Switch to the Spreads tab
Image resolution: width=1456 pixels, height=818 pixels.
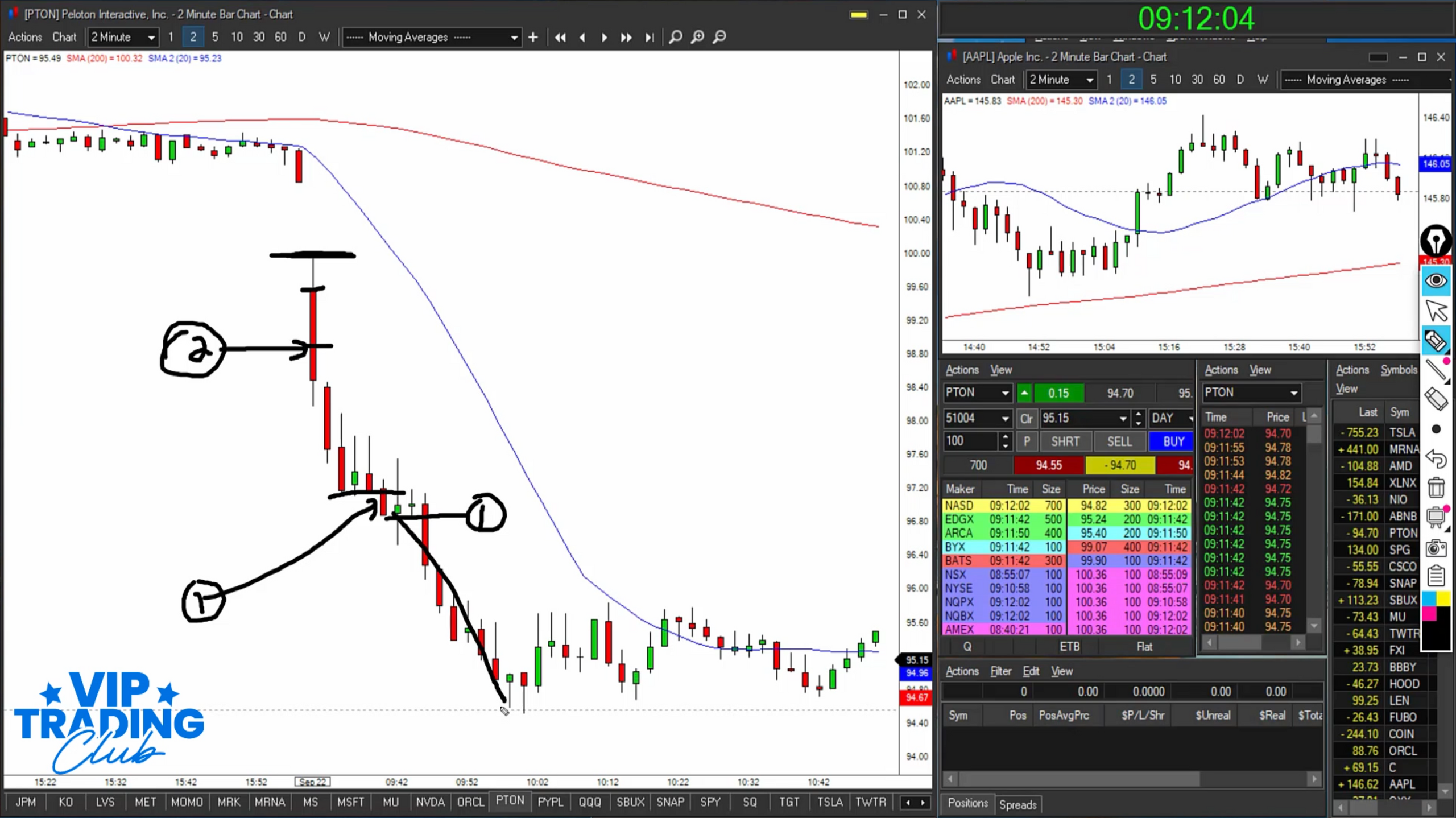pos(1018,804)
